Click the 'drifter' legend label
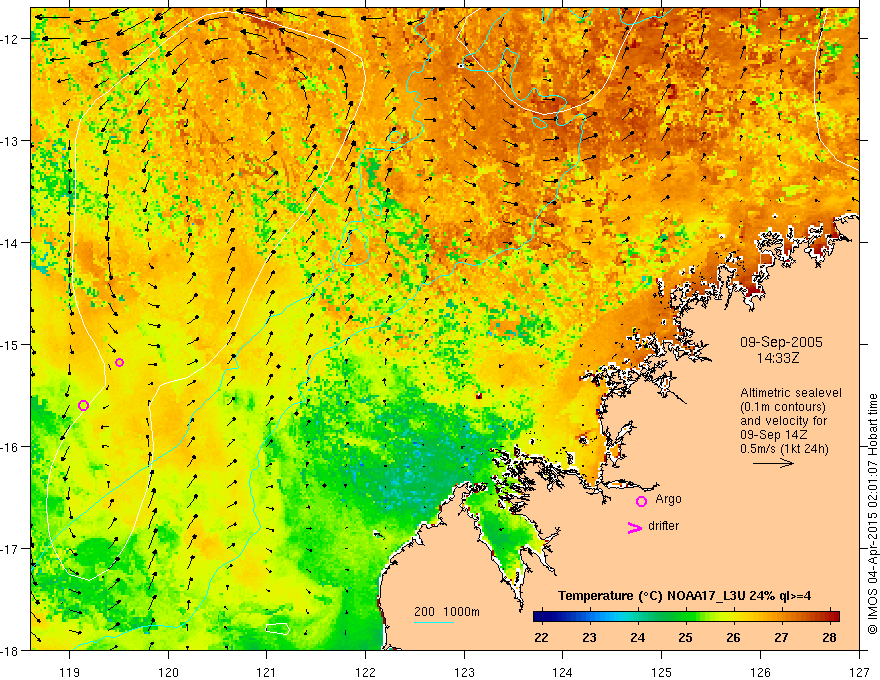This screenshot has width=880, height=680. [663, 526]
